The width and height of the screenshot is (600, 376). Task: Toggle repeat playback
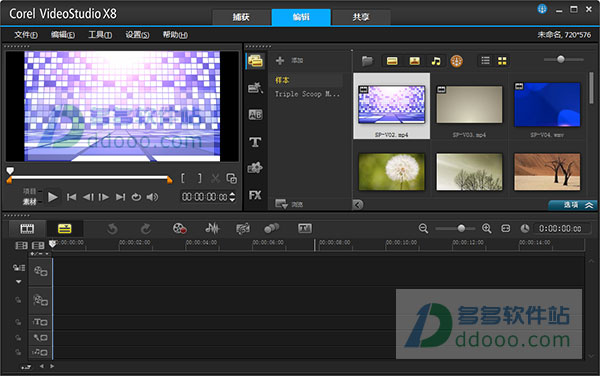(x=136, y=197)
